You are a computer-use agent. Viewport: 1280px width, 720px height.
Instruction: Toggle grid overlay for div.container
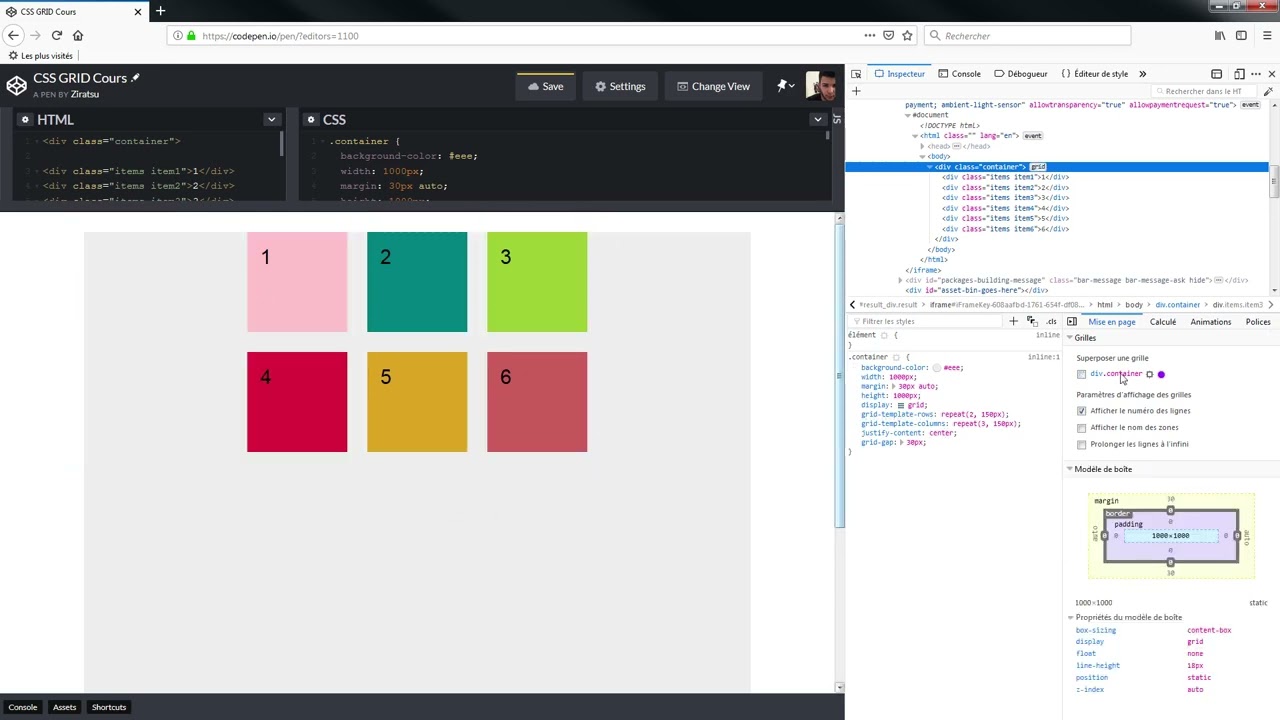(1082, 374)
